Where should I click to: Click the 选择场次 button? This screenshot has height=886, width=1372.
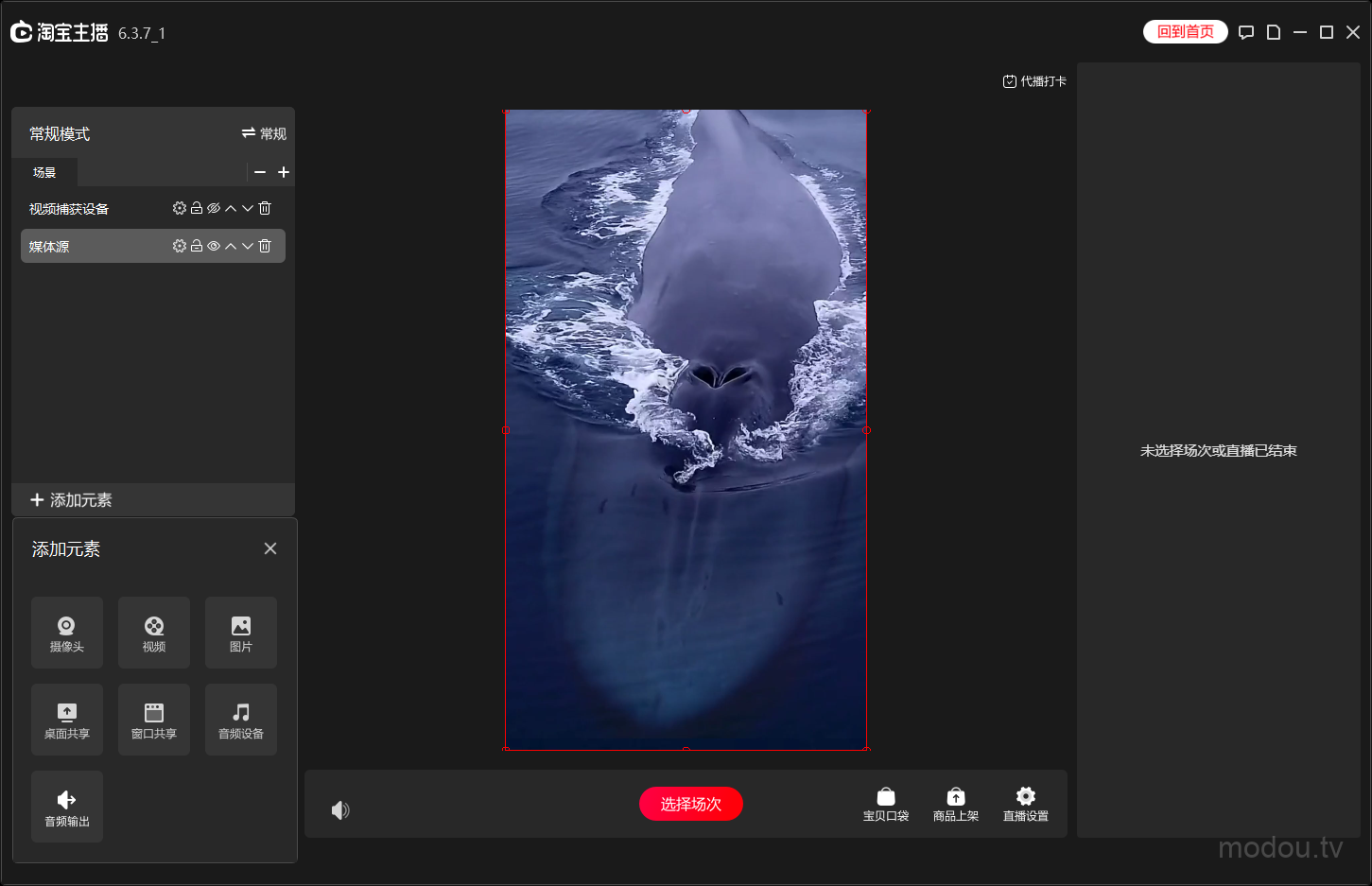pos(690,804)
